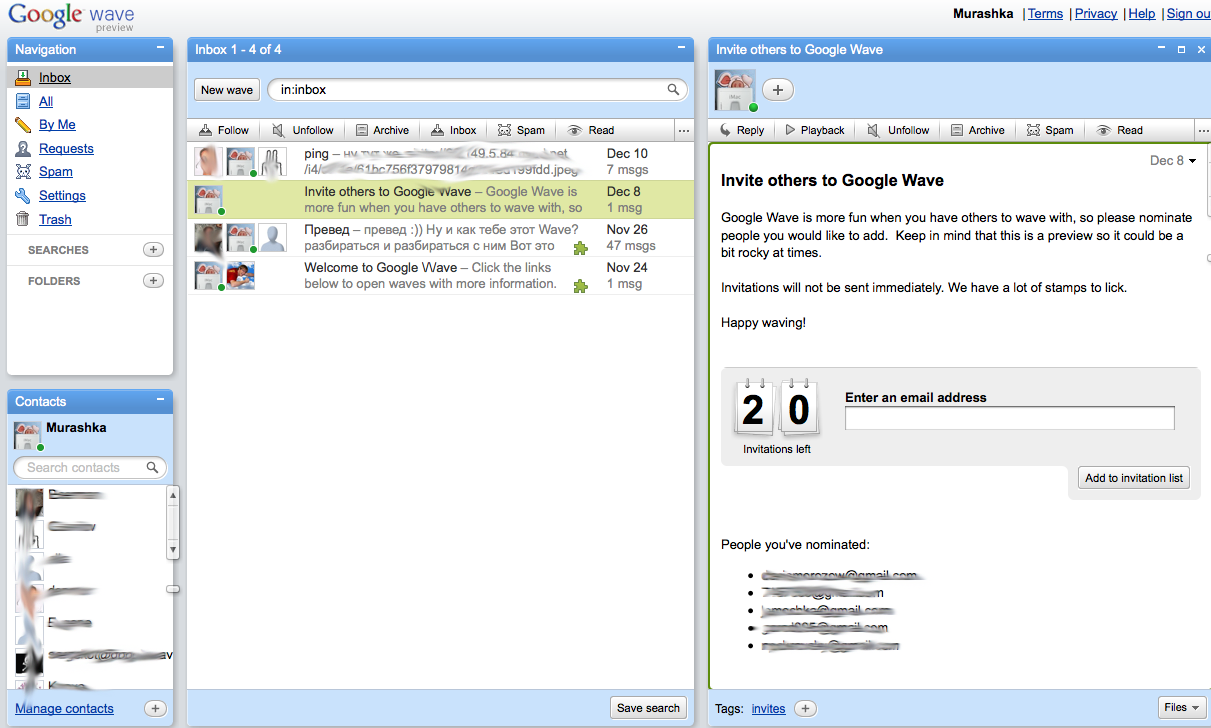Click the participant avatar in the open wave header

(x=735, y=91)
